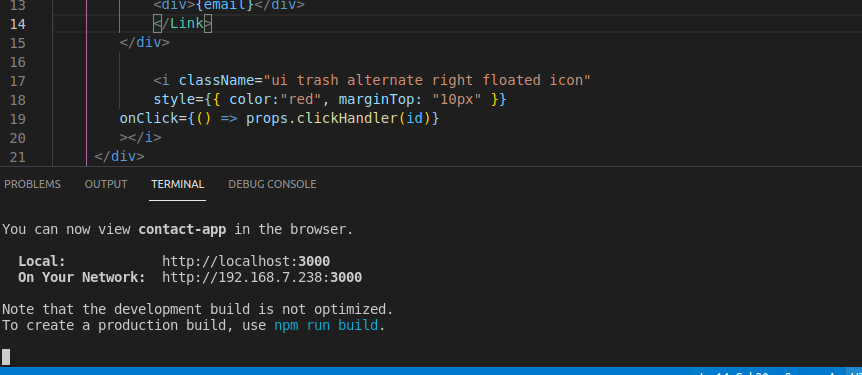The width and height of the screenshot is (862, 375).
Task: Click the 'On Your Network:' label
Action: [82, 277]
